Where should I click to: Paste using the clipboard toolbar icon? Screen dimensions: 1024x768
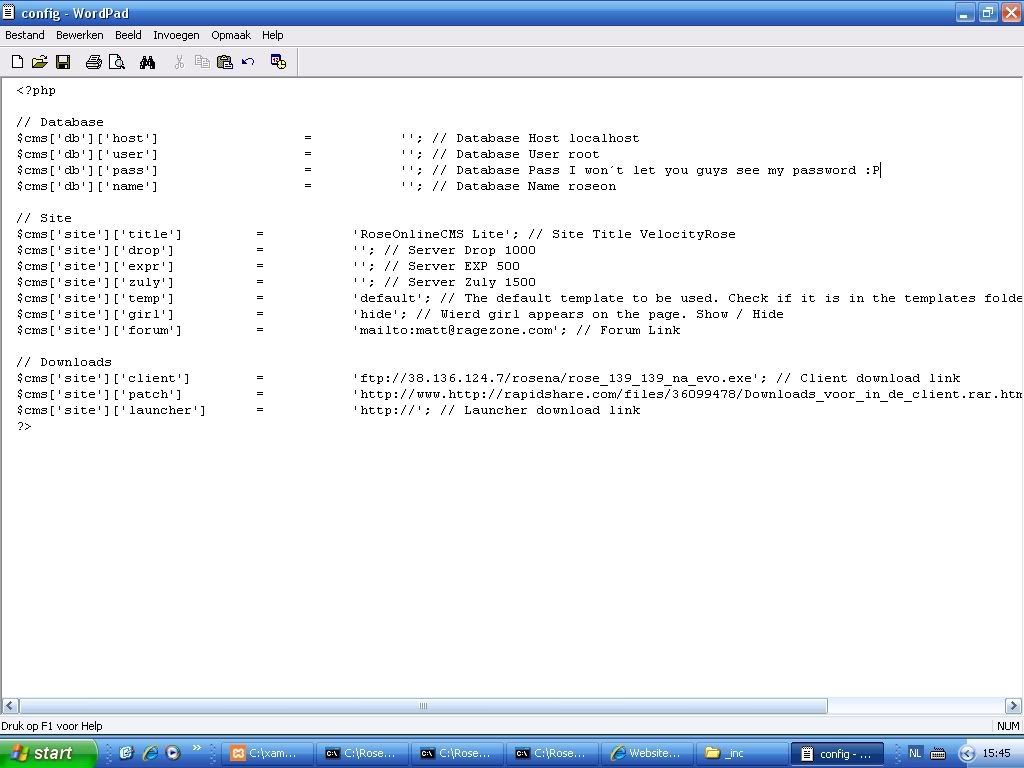[225, 62]
